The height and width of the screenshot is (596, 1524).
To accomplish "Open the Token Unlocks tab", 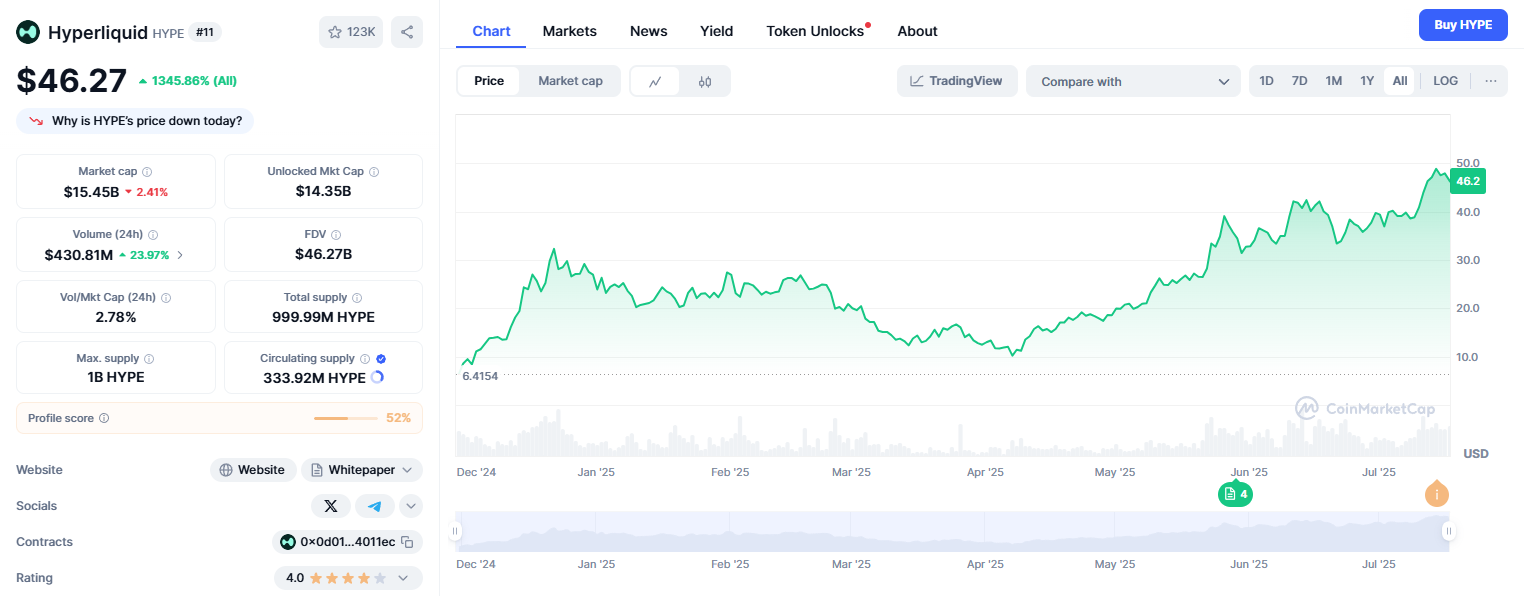I will click(x=815, y=31).
